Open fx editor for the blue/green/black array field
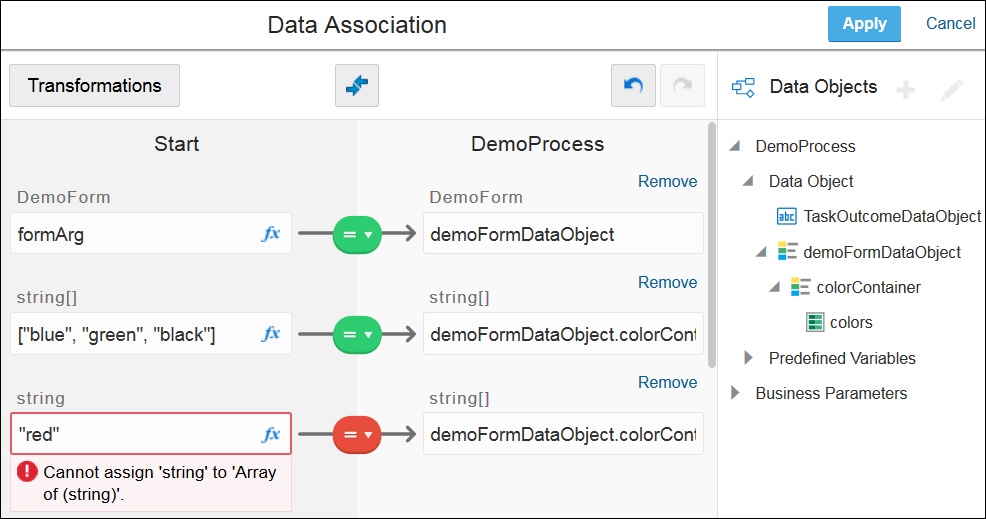The image size is (986, 519). coord(271,334)
